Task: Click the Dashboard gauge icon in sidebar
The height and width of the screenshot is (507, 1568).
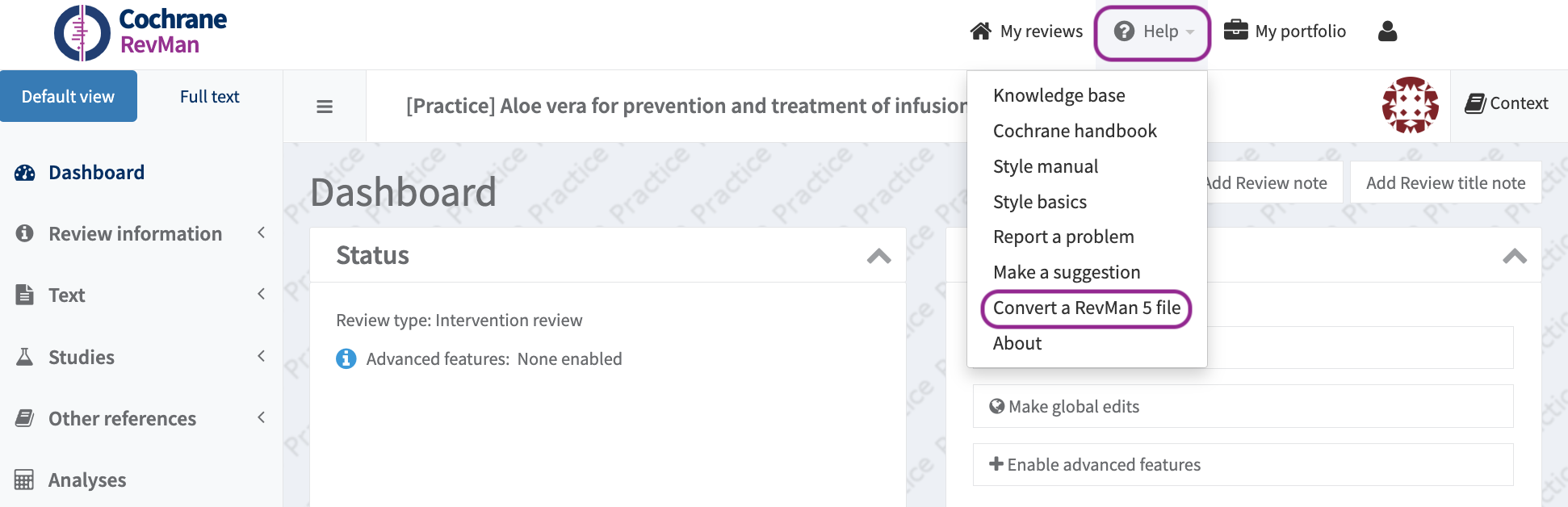Action: (25, 173)
